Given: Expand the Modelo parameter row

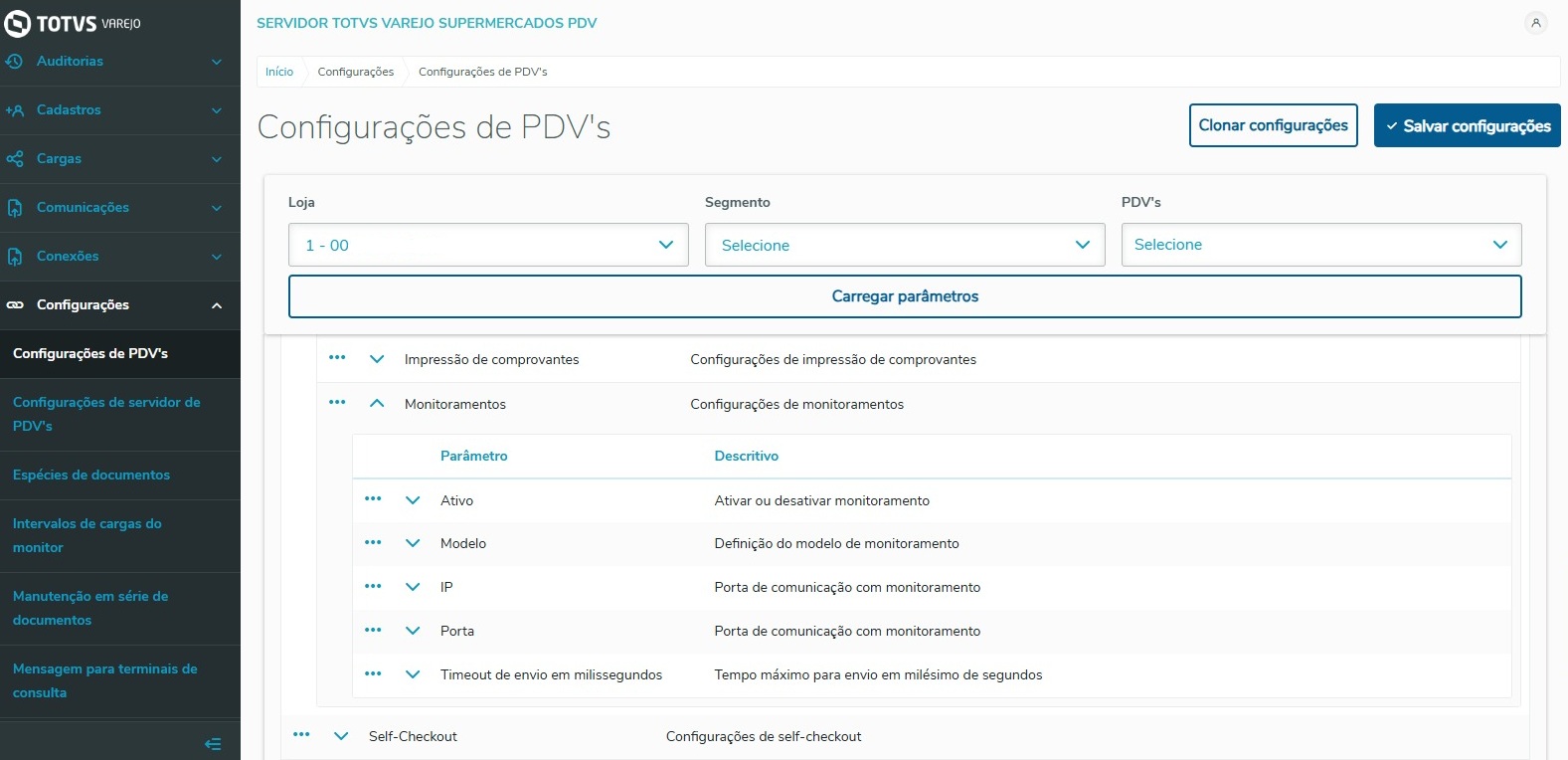Looking at the screenshot, I should (413, 543).
